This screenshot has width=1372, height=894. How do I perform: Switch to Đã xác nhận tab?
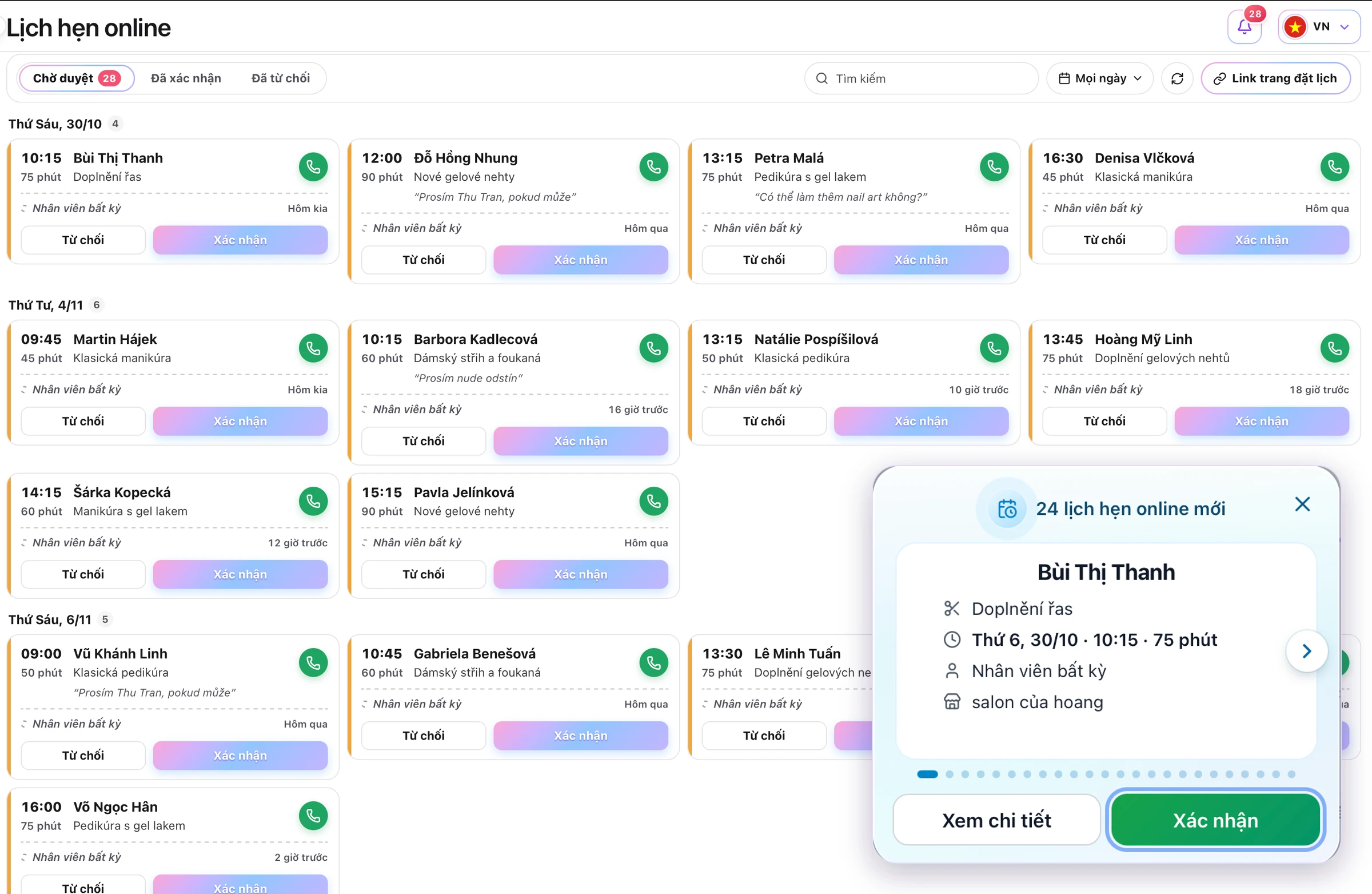[x=186, y=78]
